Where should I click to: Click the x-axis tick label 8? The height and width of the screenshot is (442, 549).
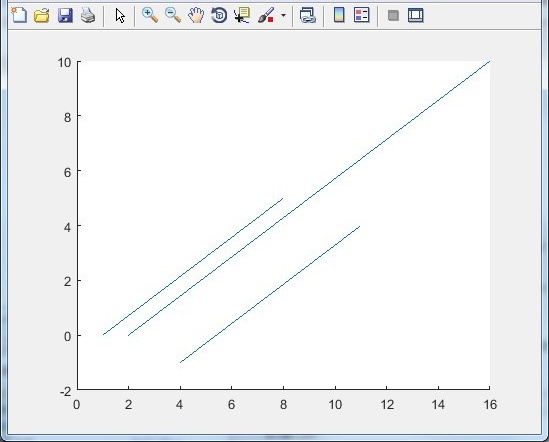pyautogui.click(x=283, y=405)
